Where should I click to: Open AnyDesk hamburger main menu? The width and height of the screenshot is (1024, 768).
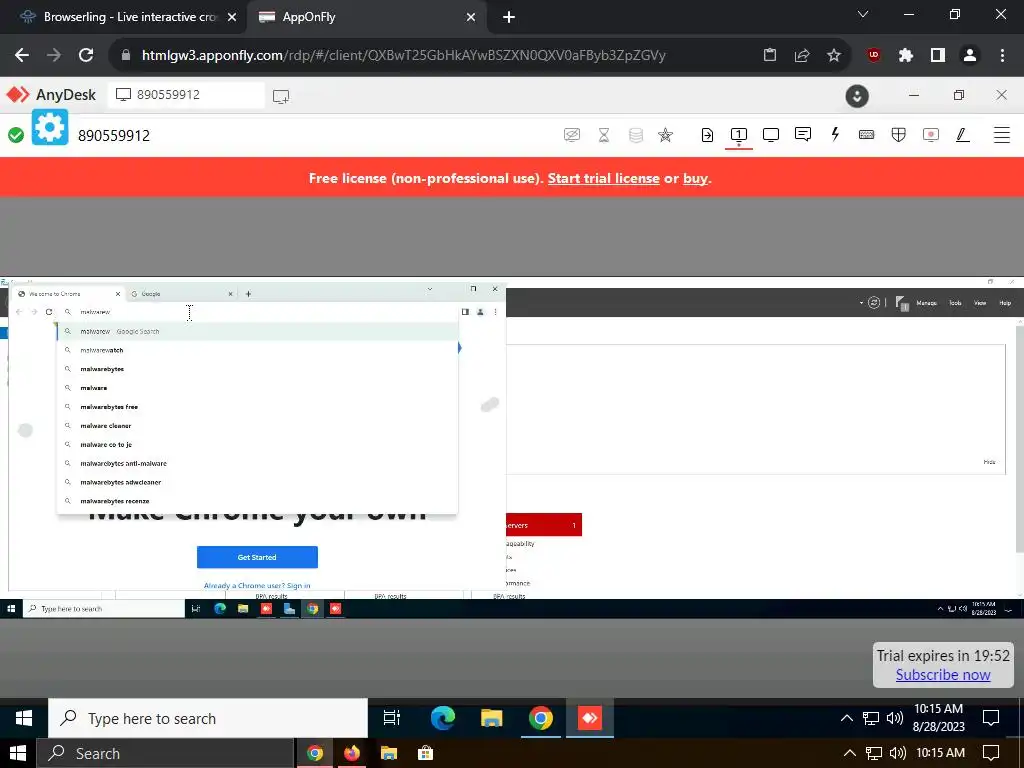click(x=1002, y=135)
